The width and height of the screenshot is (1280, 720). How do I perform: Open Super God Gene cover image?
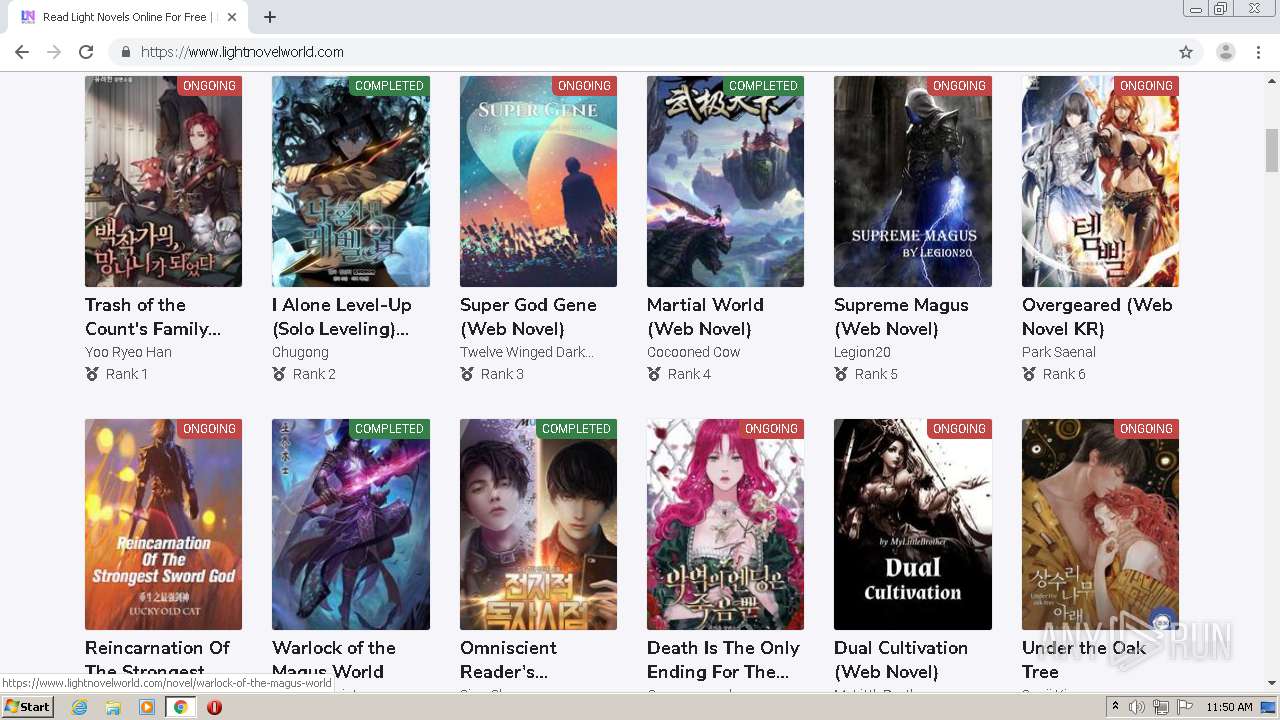coord(538,181)
